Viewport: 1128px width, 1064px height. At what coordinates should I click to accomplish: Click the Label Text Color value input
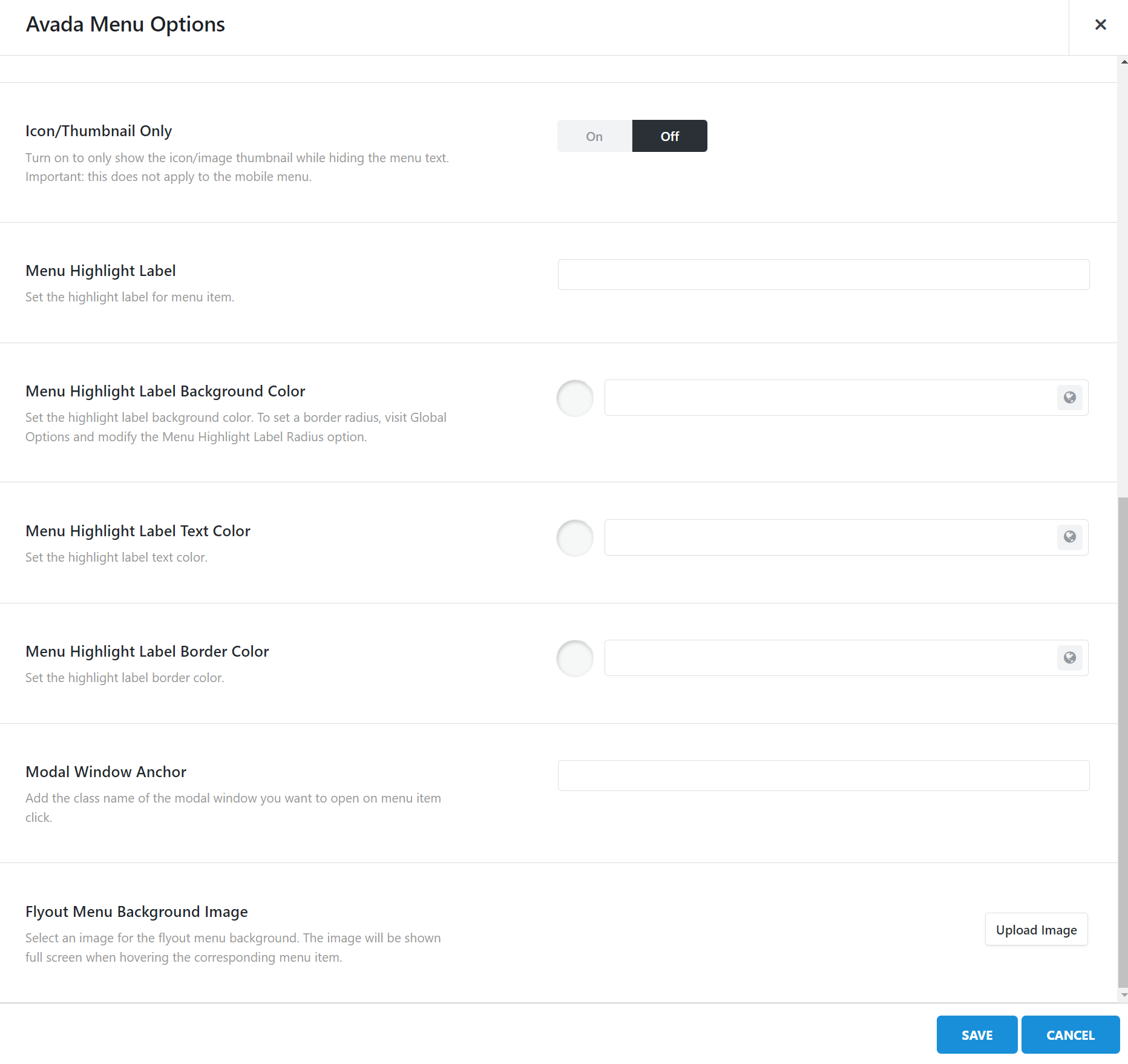830,537
